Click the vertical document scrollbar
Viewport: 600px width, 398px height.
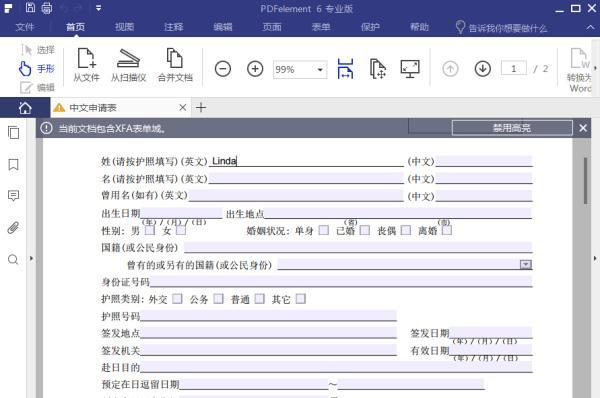click(x=585, y=181)
